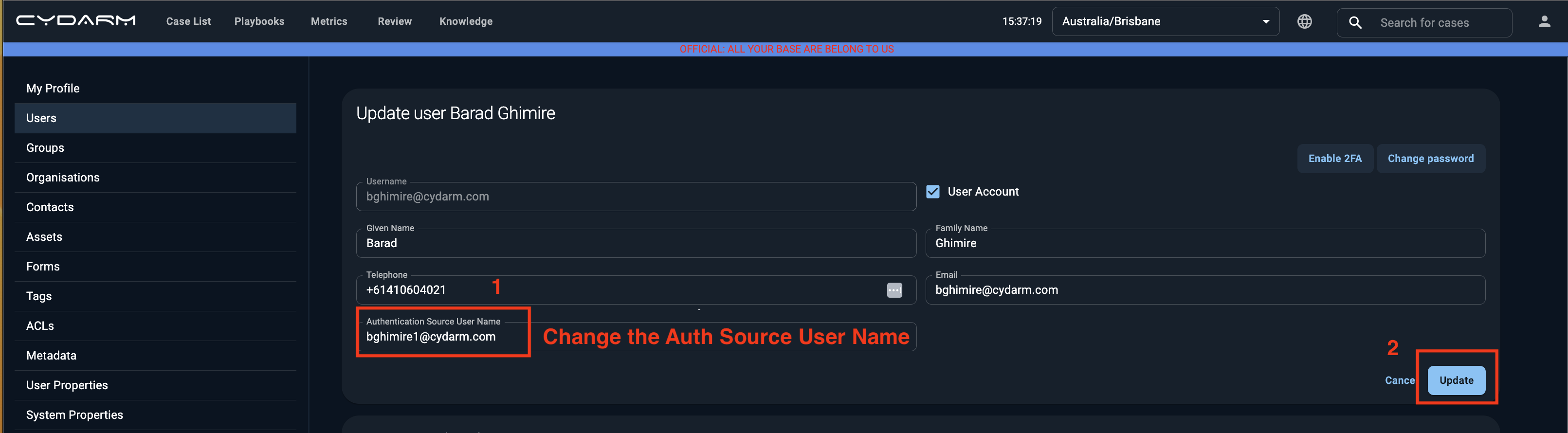Screen dimensions: 1568x433
Task: Click the Cancel button
Action: [x=1400, y=380]
